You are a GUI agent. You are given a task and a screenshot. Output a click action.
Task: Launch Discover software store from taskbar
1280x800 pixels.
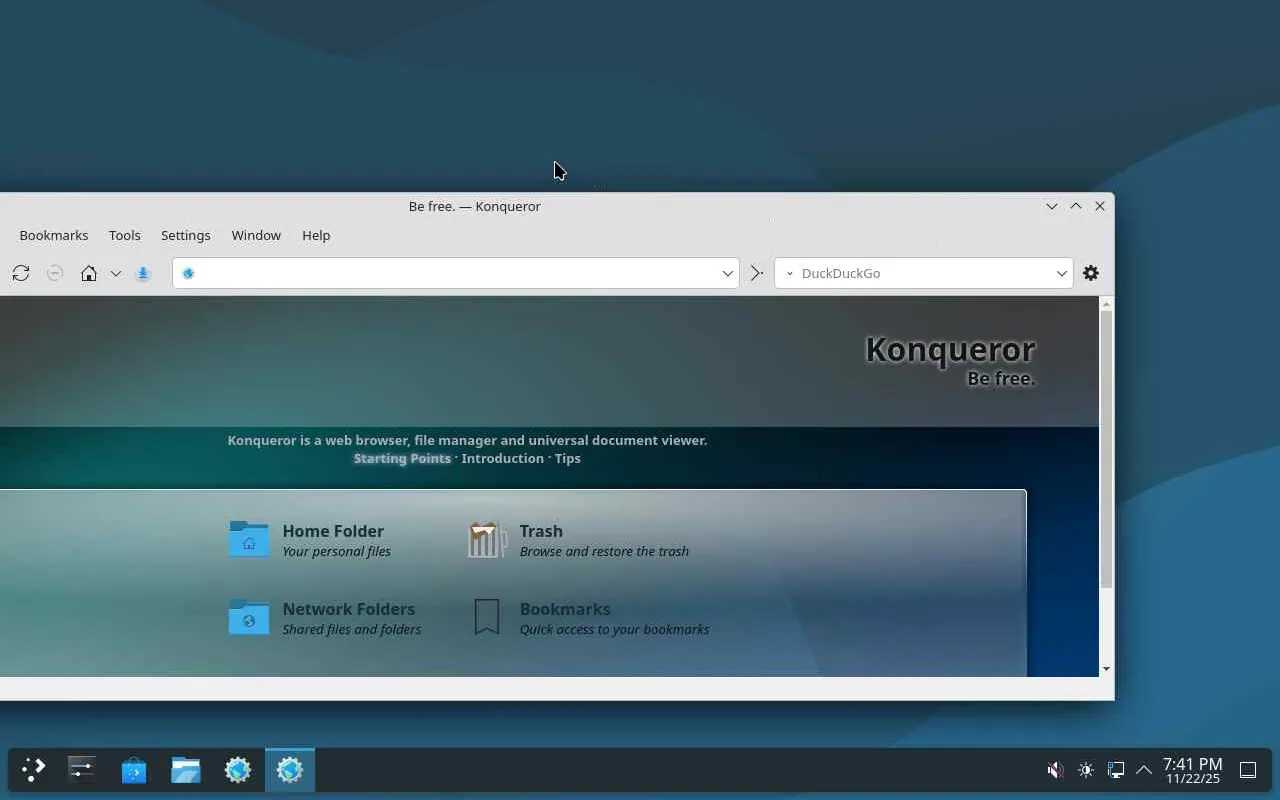tap(134, 770)
